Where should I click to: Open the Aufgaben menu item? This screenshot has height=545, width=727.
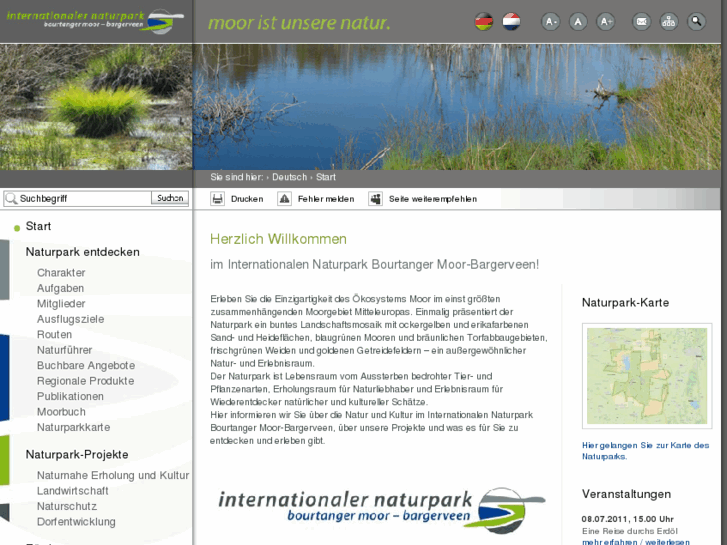(61, 288)
